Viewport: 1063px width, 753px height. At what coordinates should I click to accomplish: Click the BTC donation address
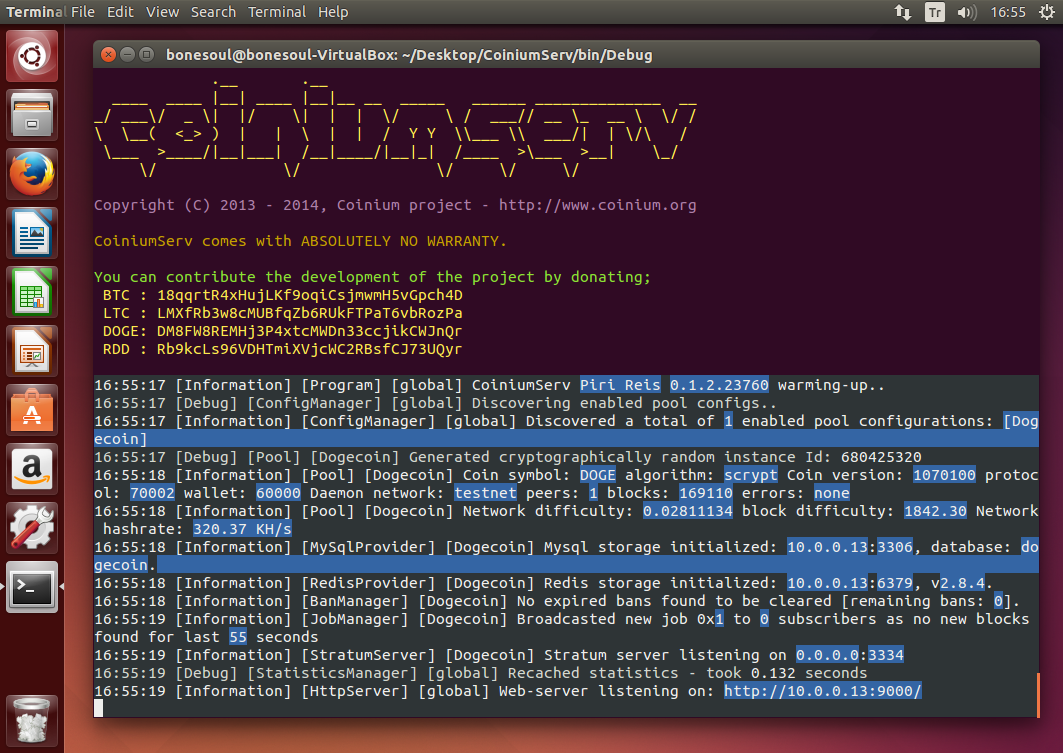[x=310, y=296]
